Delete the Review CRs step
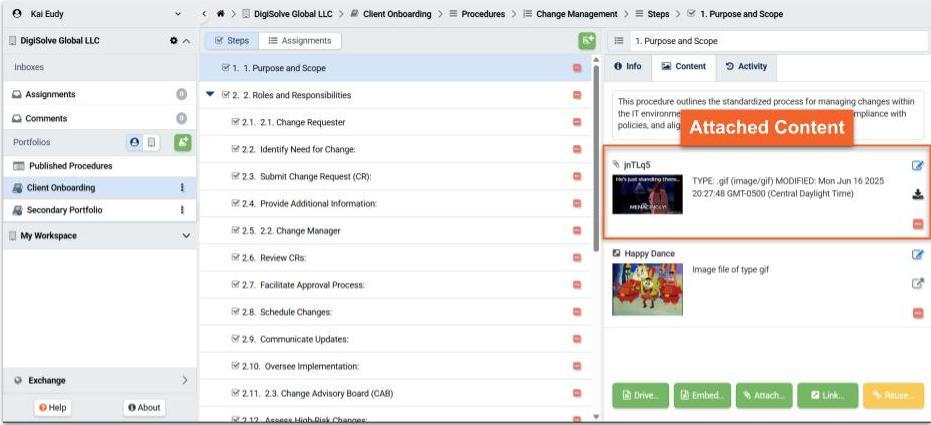 click(577, 258)
